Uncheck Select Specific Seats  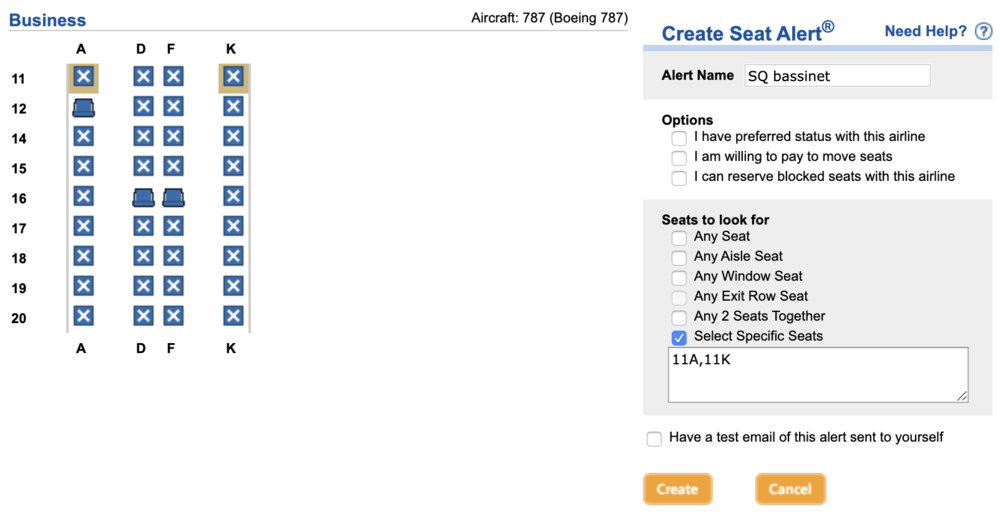679,338
